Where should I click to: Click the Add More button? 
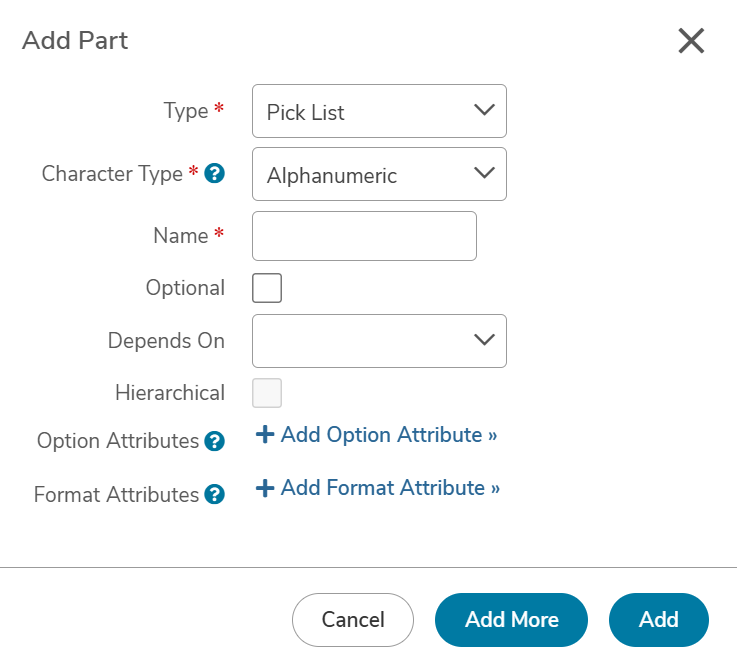pos(511,620)
